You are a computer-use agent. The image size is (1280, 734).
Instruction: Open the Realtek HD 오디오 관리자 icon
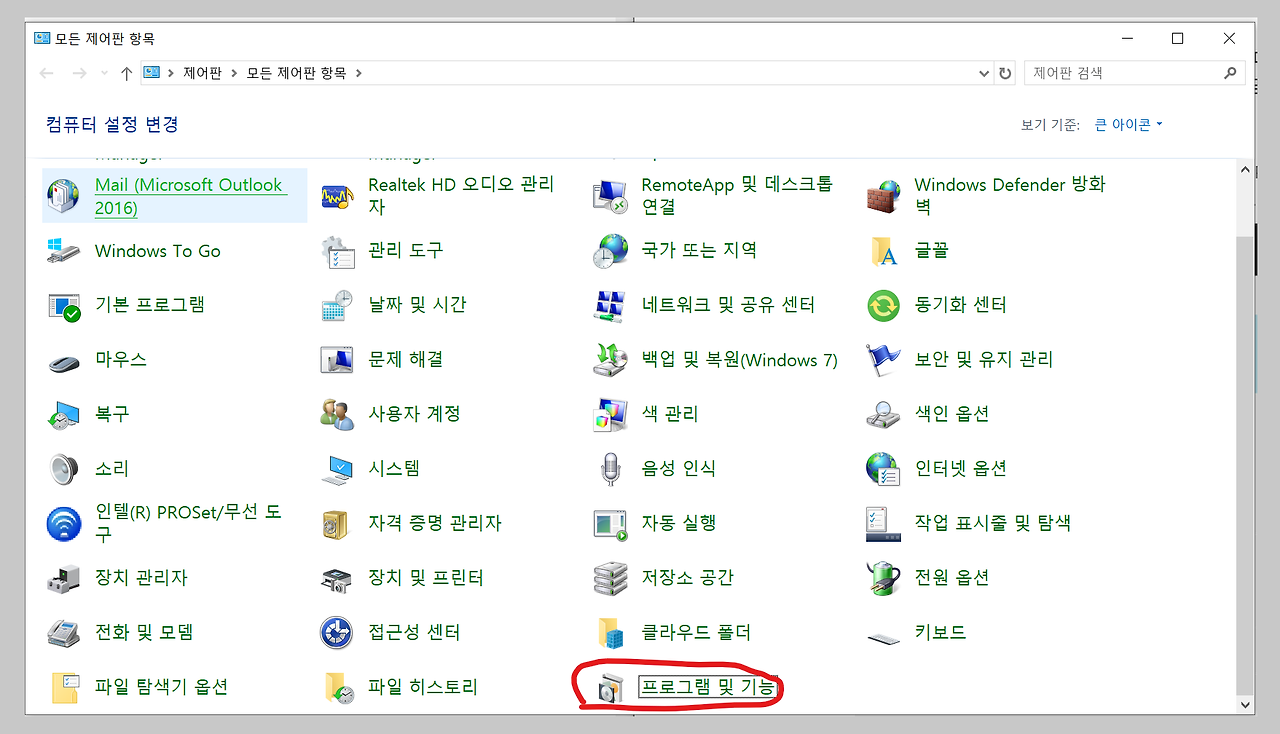[x=337, y=195]
